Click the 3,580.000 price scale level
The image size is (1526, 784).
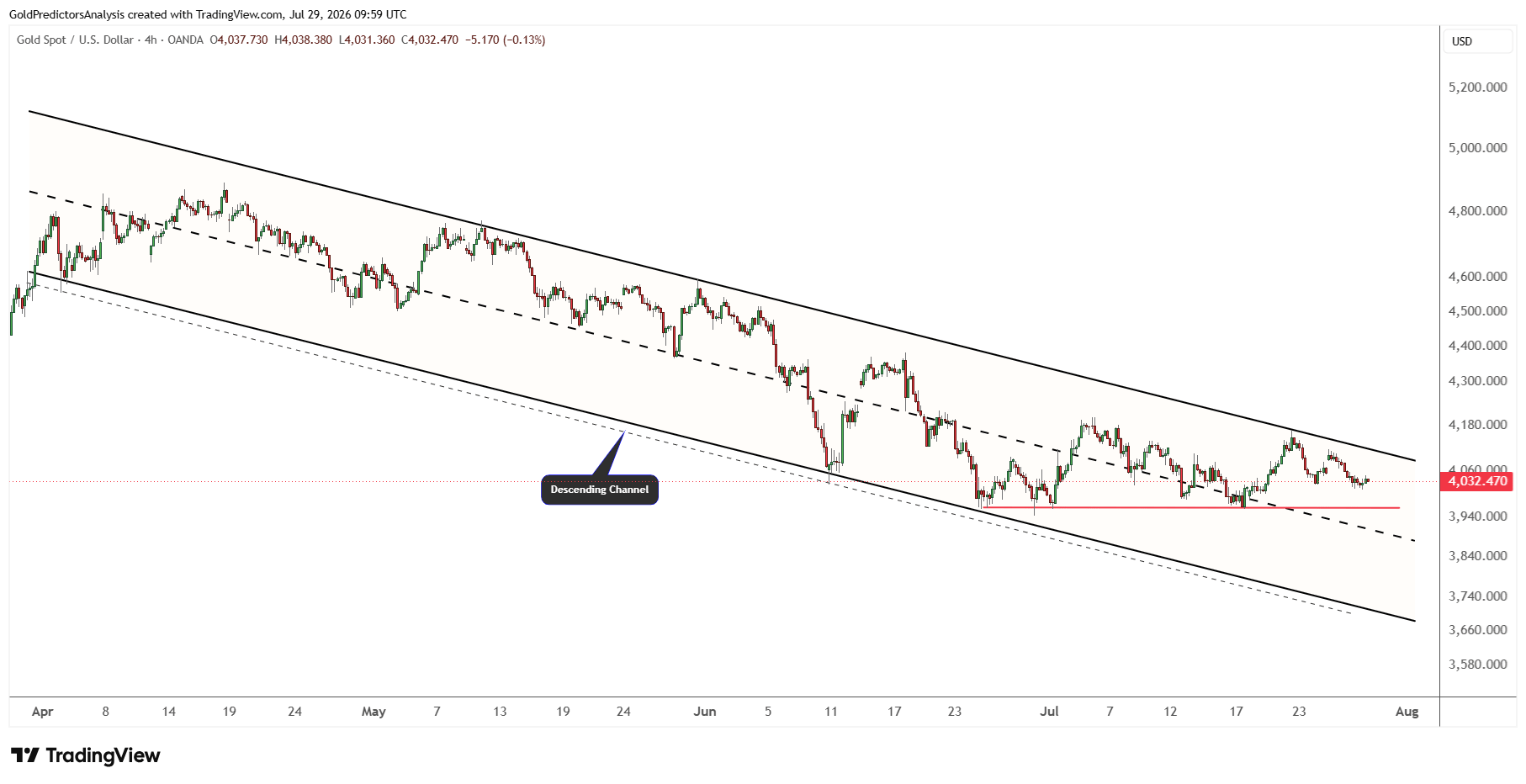tap(1477, 665)
